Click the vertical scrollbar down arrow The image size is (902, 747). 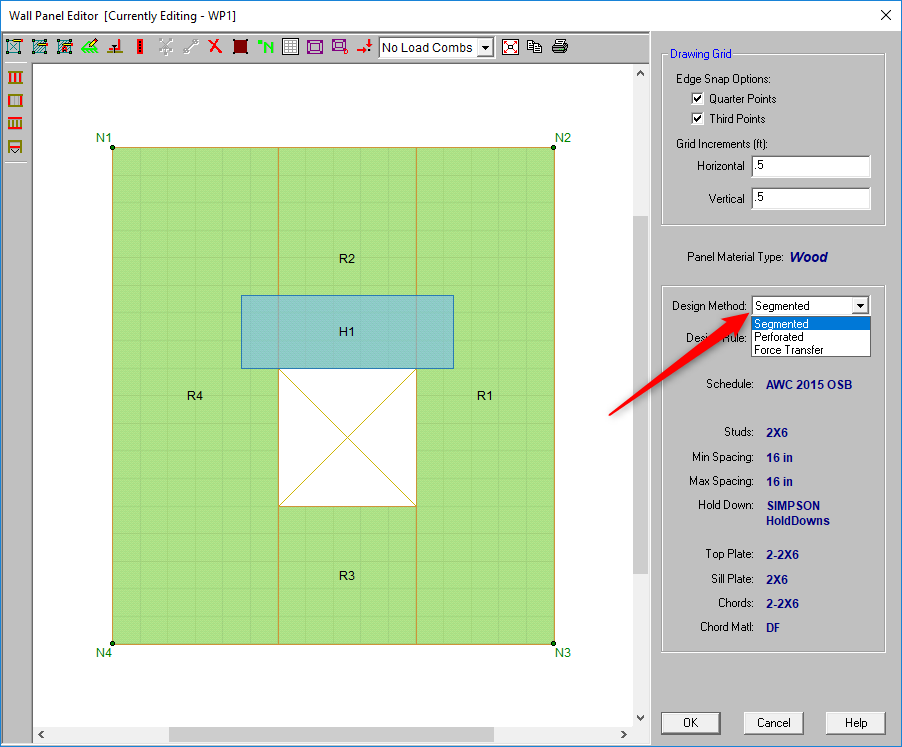pyautogui.click(x=640, y=717)
